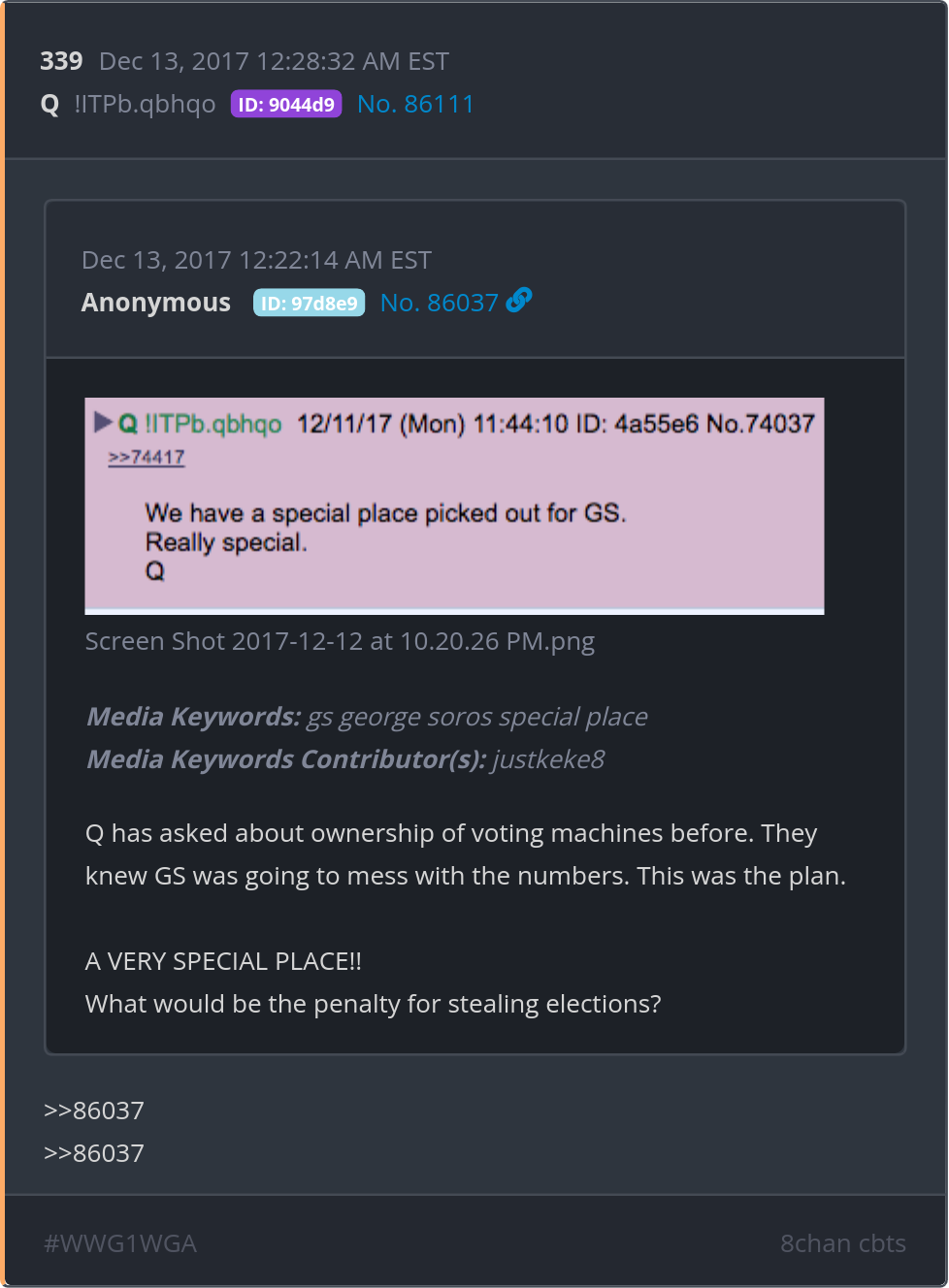949x1288 pixels.
Task: Click the Dec 13, 2017 12:28:32 AM timestamp
Action: pos(274,61)
